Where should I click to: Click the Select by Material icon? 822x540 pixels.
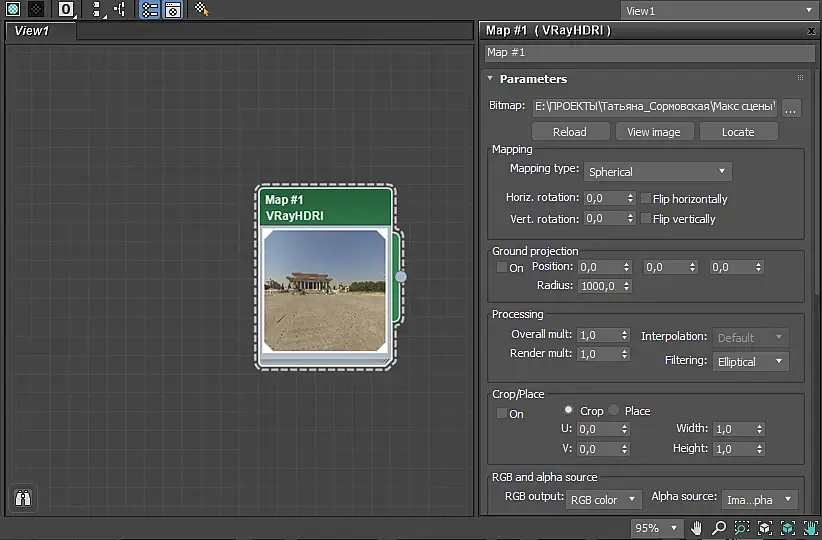[x=202, y=10]
